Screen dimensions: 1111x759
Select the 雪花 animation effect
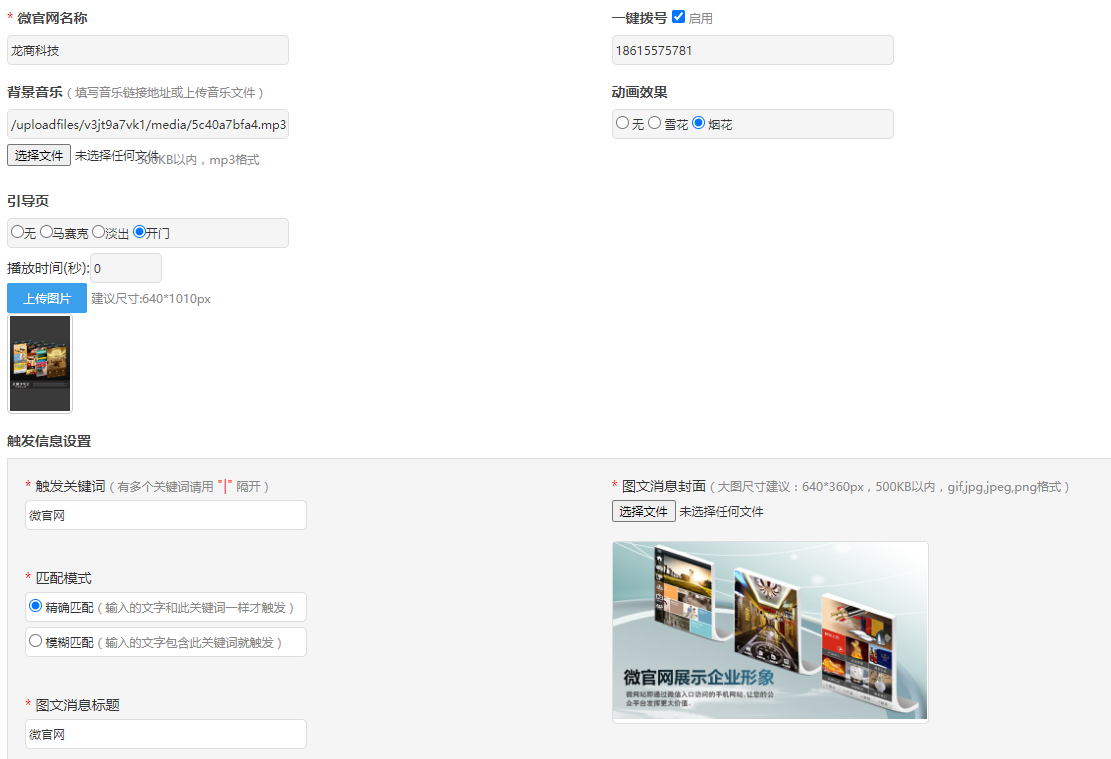[655, 123]
